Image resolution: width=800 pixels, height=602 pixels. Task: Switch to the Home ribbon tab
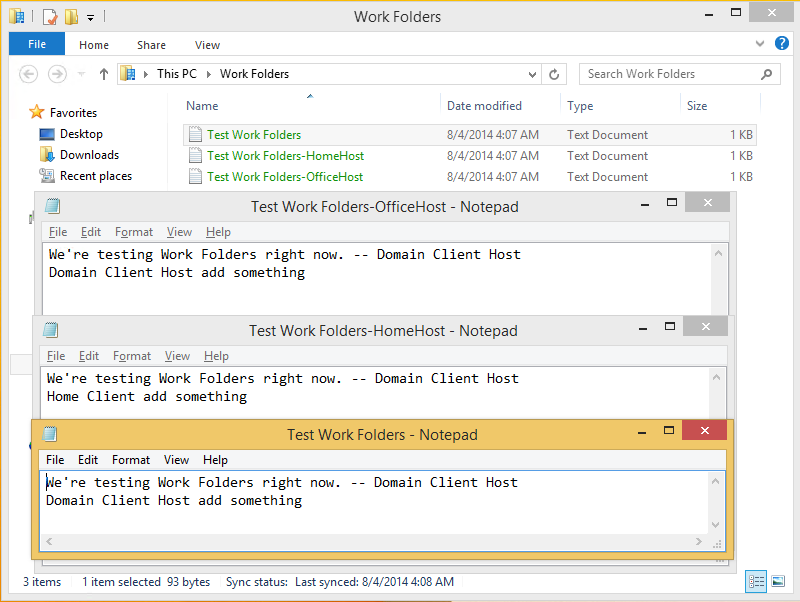[94, 45]
